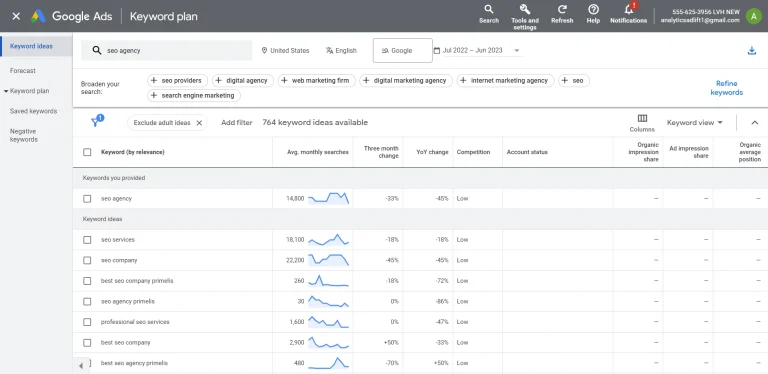Remove the Exclude adult ideas filter

click(x=199, y=123)
